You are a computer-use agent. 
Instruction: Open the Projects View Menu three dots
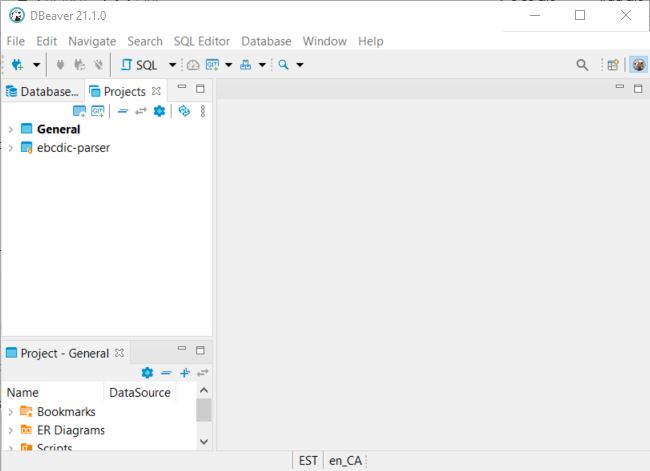tap(203, 111)
